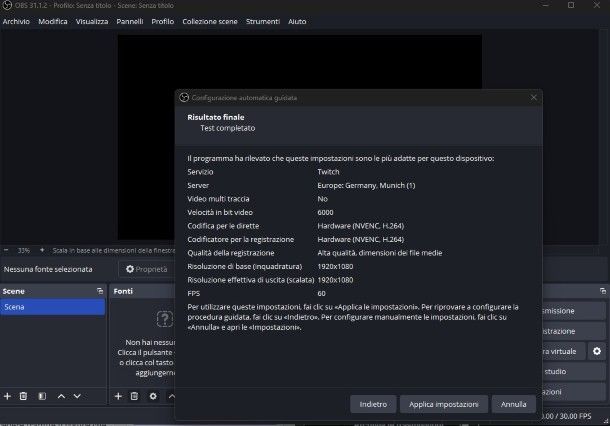This screenshot has height=426, width=610.
Task: Remove selected scene with trash icon
Action: tap(23, 396)
